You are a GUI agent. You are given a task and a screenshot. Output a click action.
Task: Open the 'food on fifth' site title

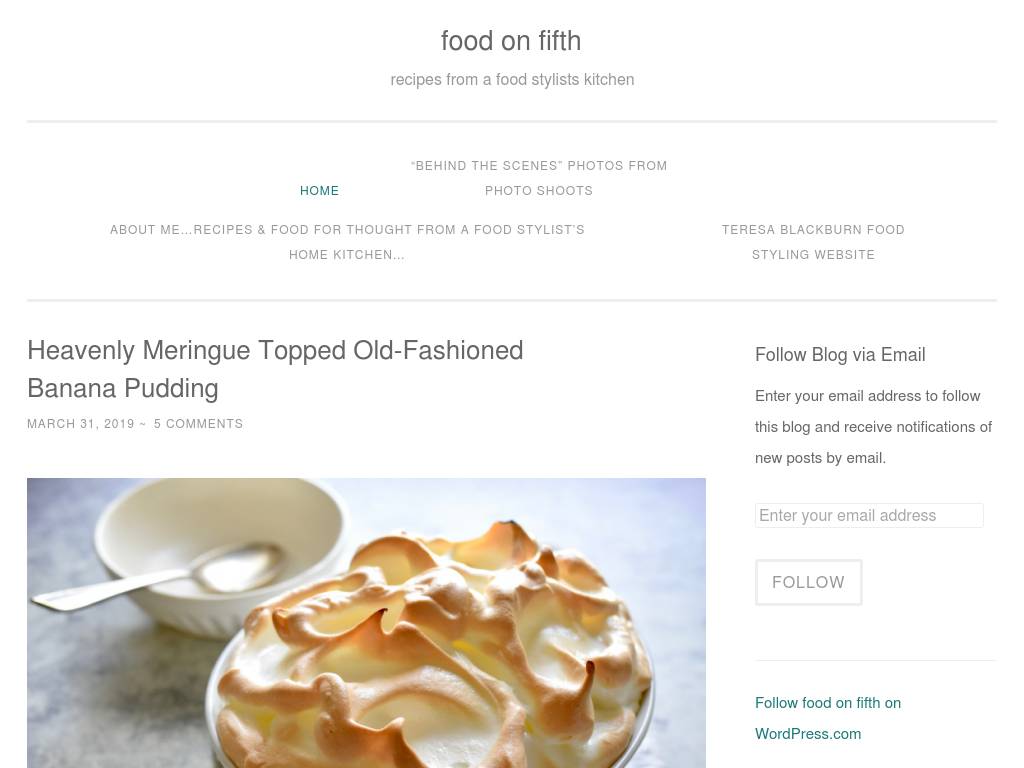511,40
